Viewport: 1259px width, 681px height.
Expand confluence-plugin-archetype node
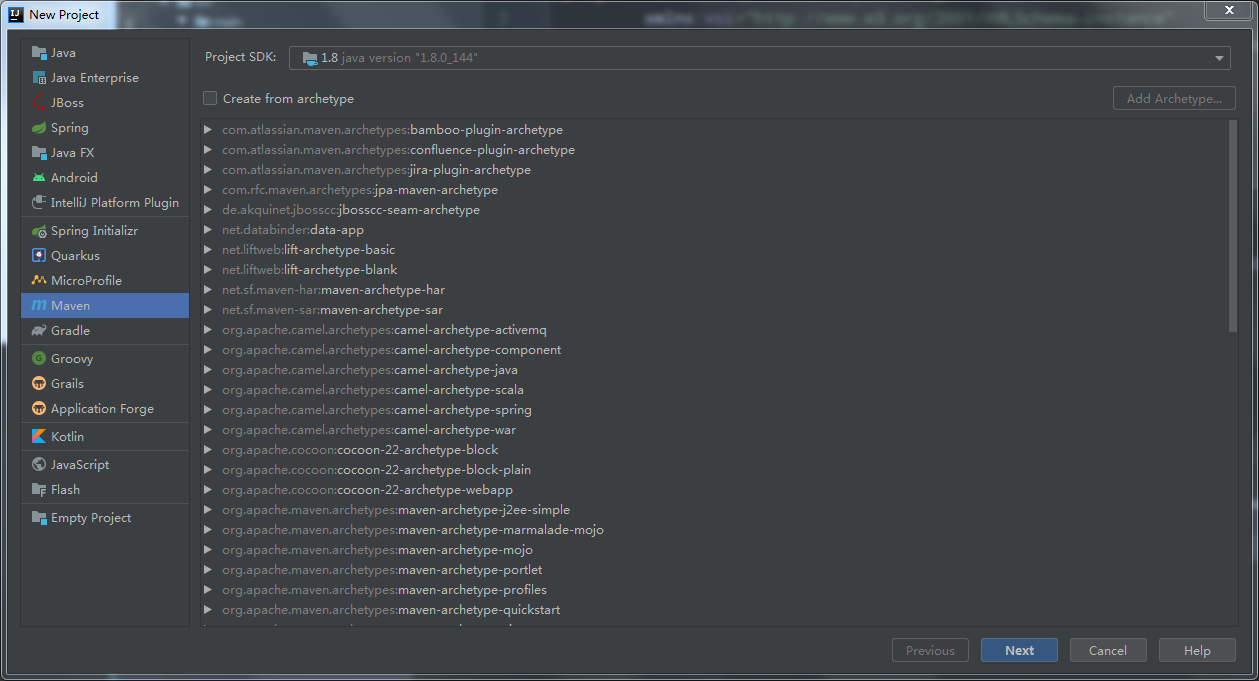click(208, 150)
